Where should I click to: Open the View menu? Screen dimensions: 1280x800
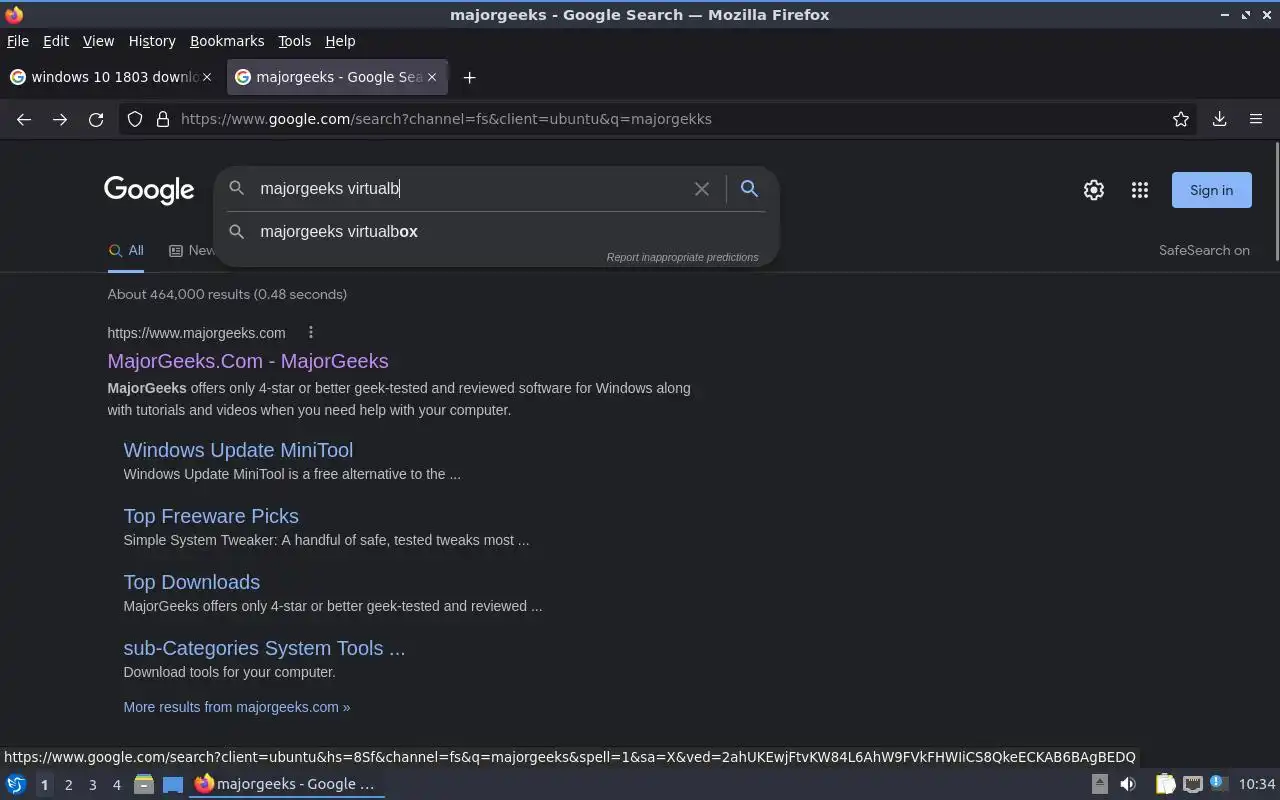pyautogui.click(x=98, y=41)
